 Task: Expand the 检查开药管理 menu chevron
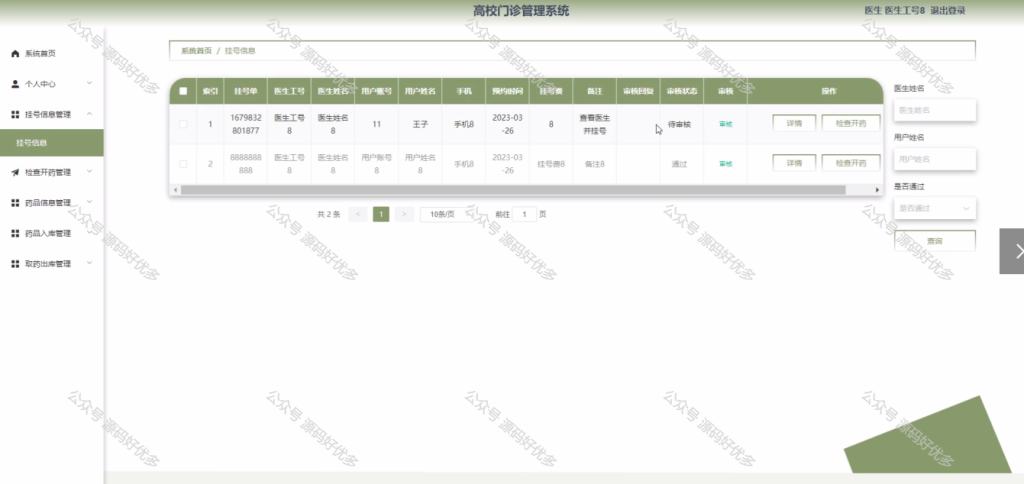(89, 172)
